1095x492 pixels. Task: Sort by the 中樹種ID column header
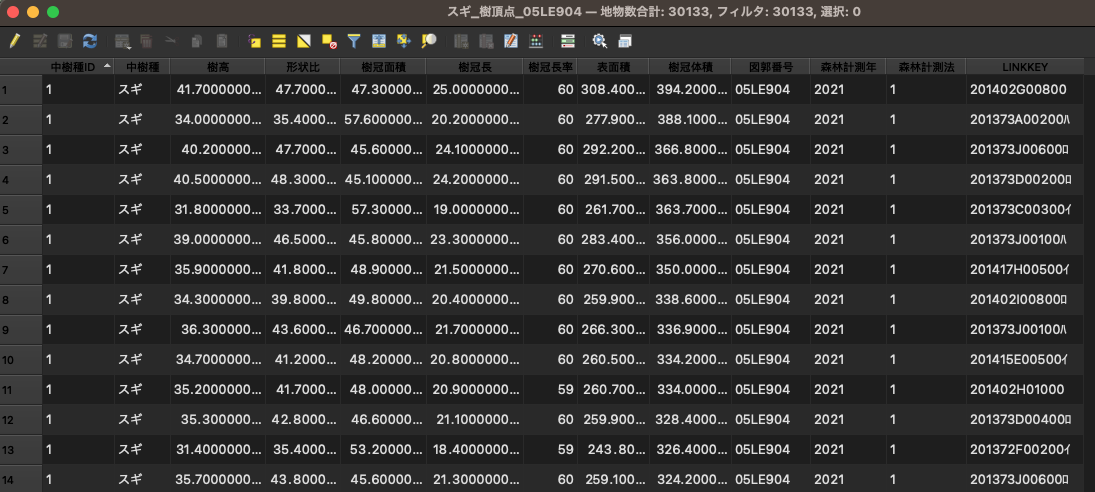(78, 66)
